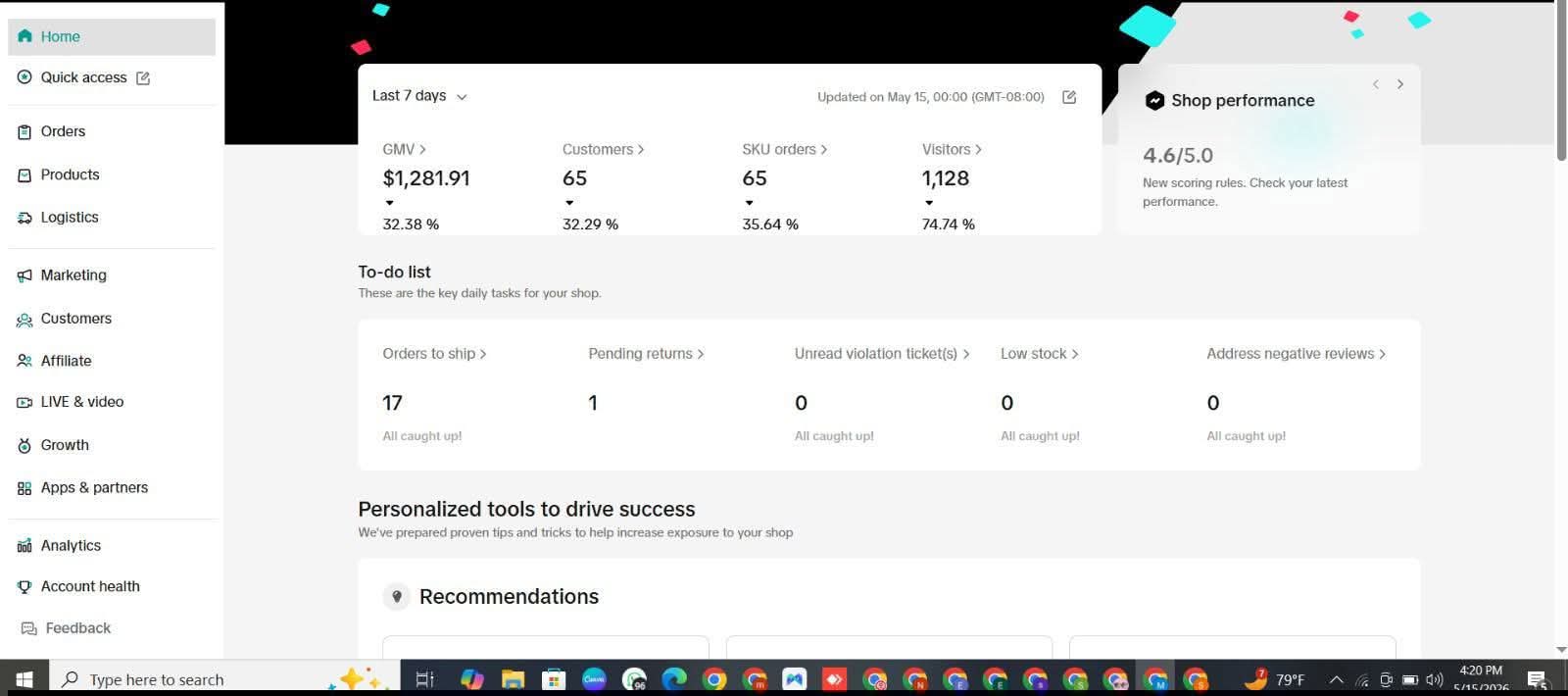Open Customers metric details

[603, 149]
